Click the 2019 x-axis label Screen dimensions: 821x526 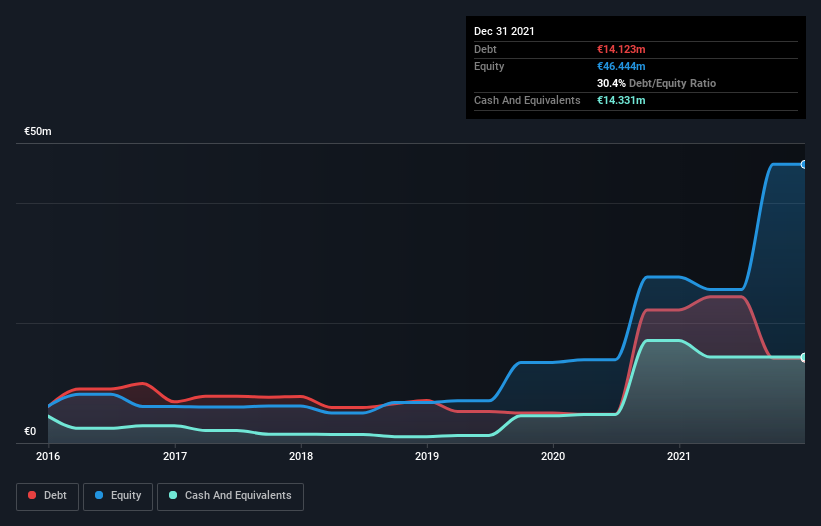coord(427,456)
